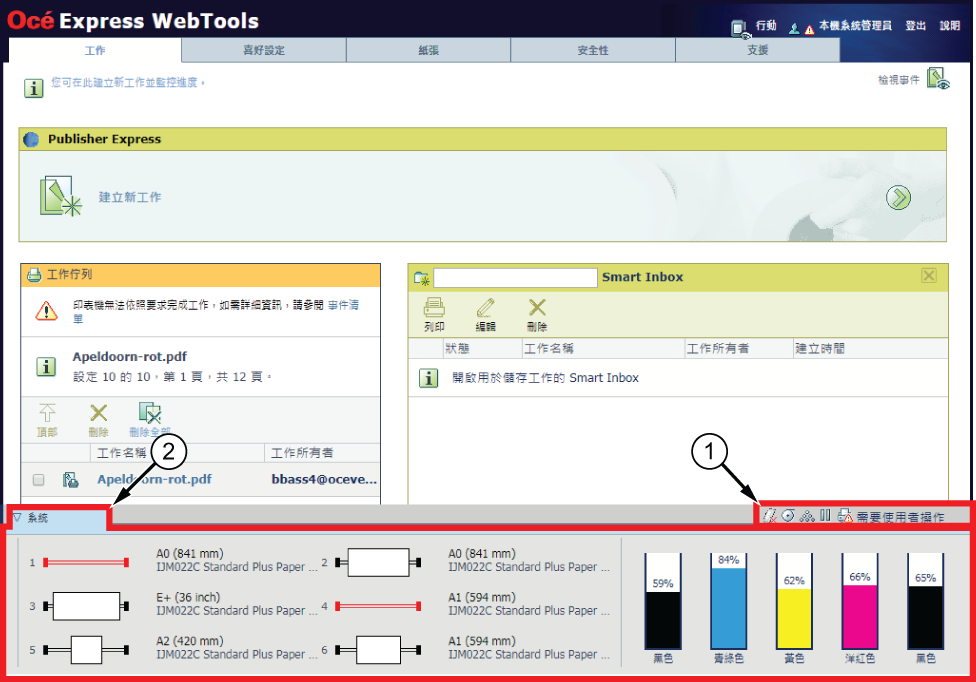Screen dimensions: 976x682
Task: Click the printer icon in 工作佇列 header
Action: (34, 274)
